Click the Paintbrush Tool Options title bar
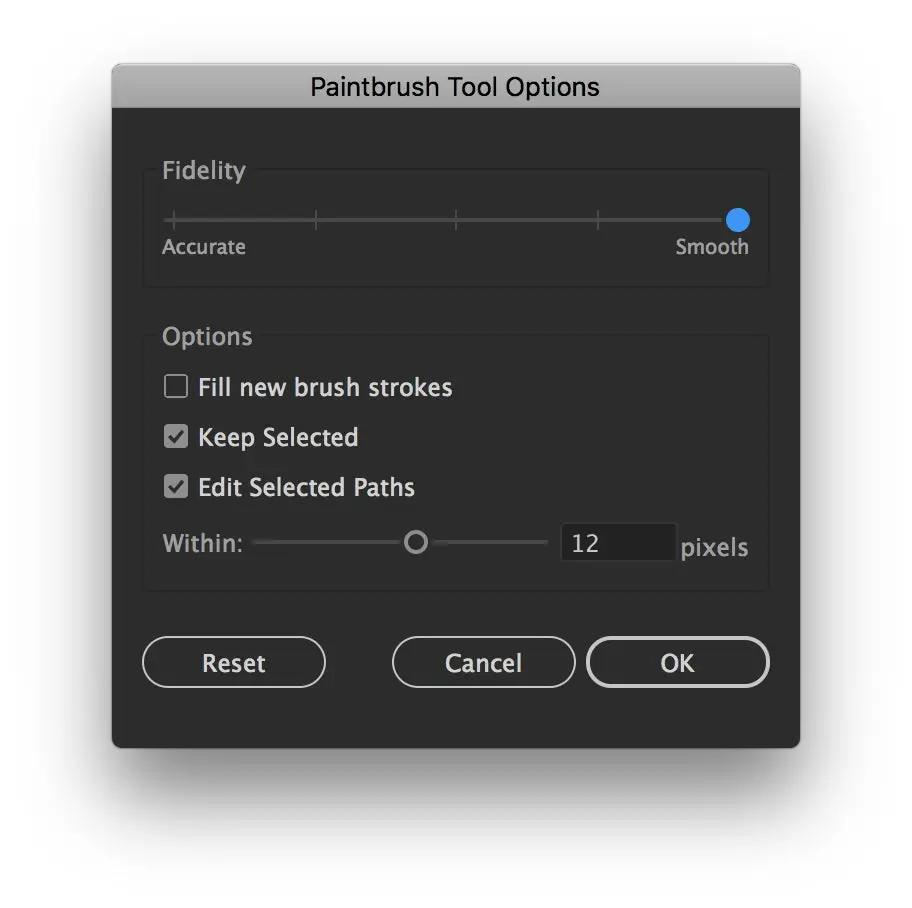The image size is (912, 908). coord(455,87)
